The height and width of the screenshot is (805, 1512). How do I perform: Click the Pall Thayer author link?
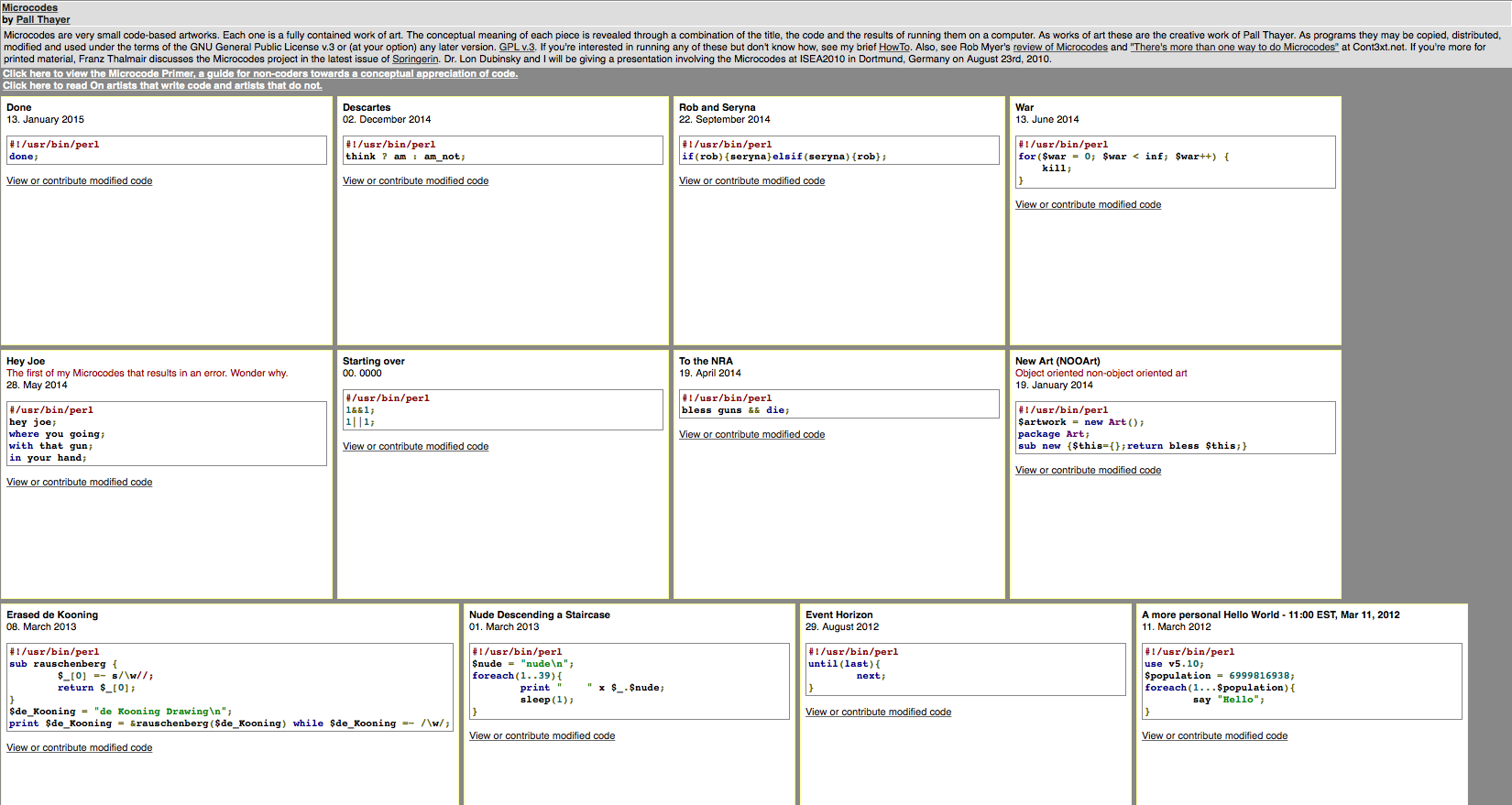(42, 19)
